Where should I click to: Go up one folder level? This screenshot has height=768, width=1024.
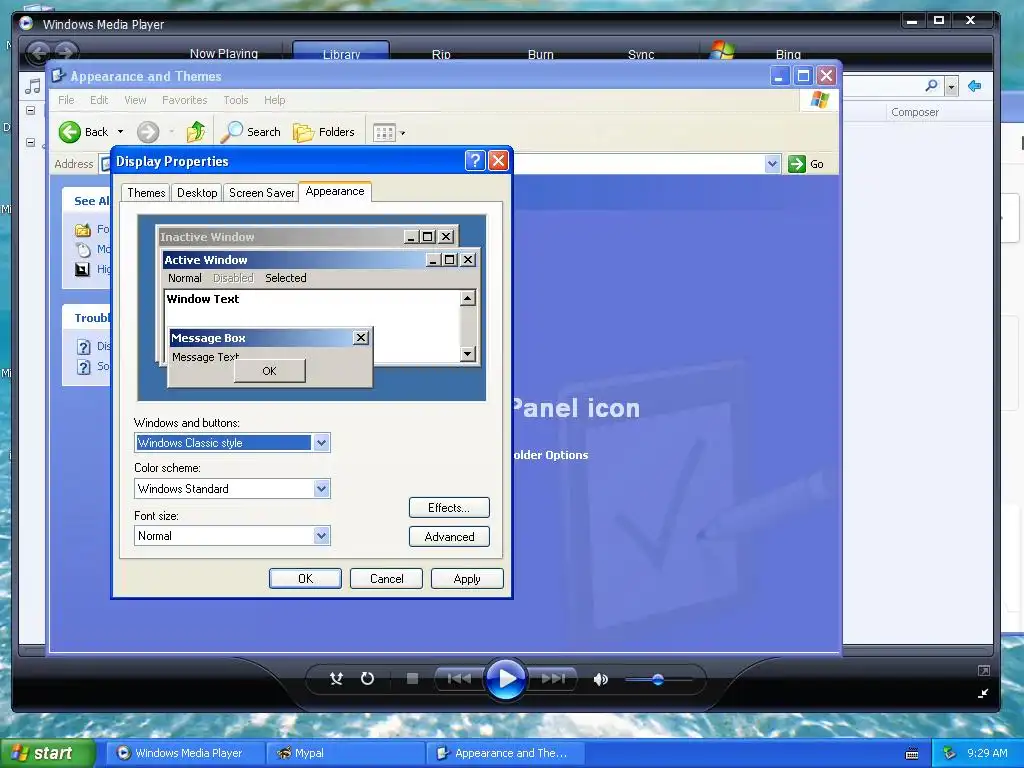pos(196,132)
